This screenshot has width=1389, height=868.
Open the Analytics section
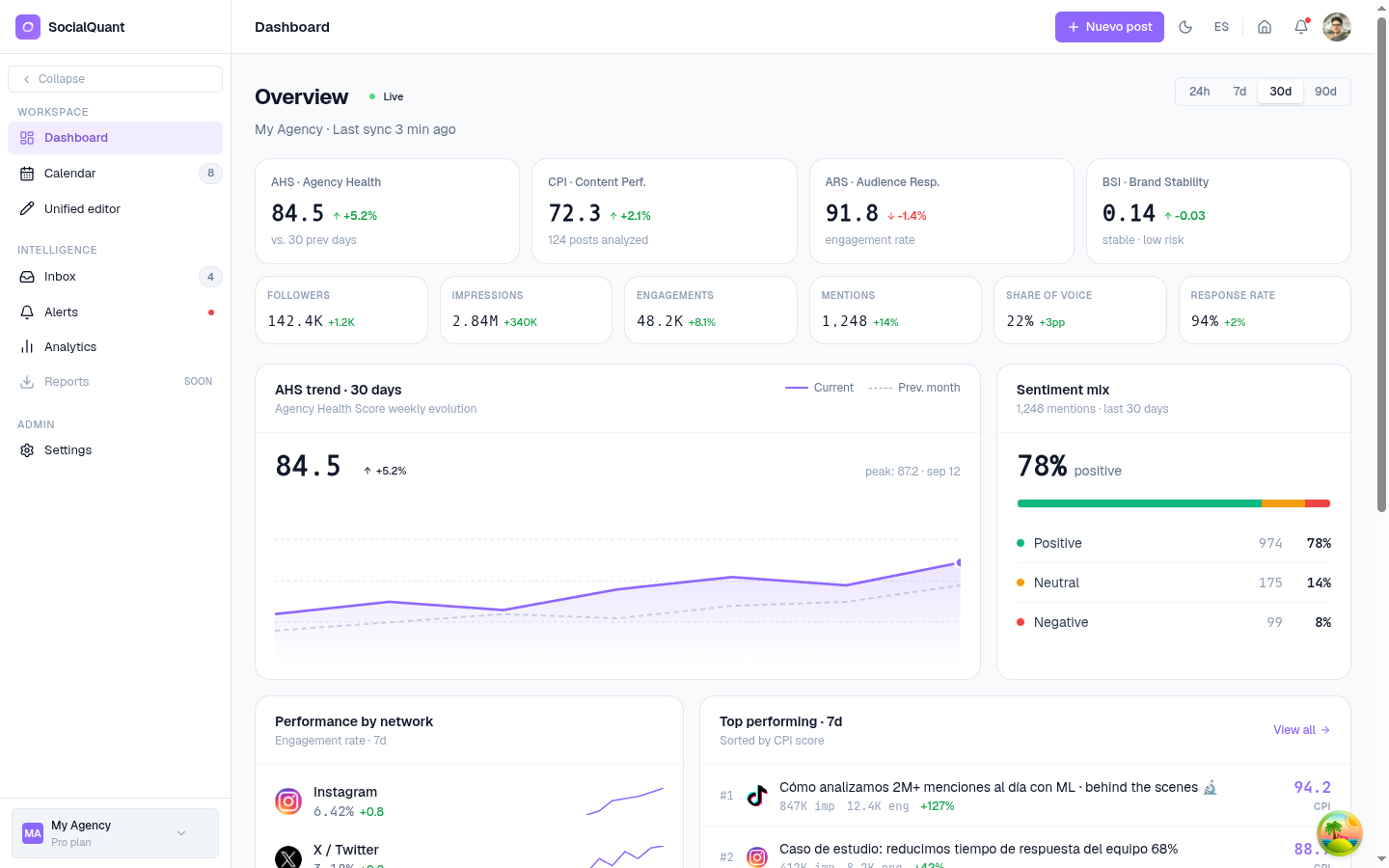pyautogui.click(x=115, y=347)
